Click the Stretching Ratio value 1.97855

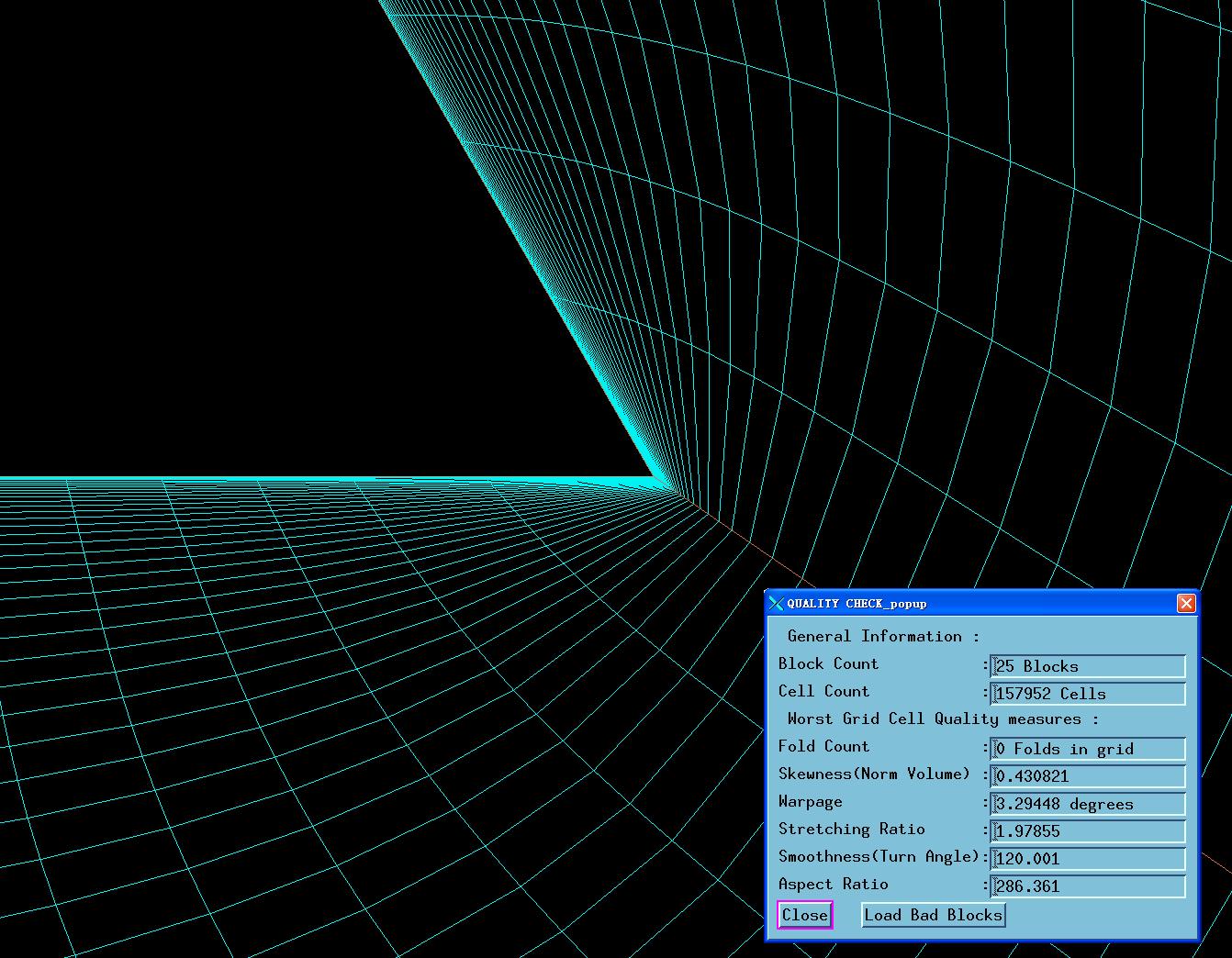[x=1088, y=831]
